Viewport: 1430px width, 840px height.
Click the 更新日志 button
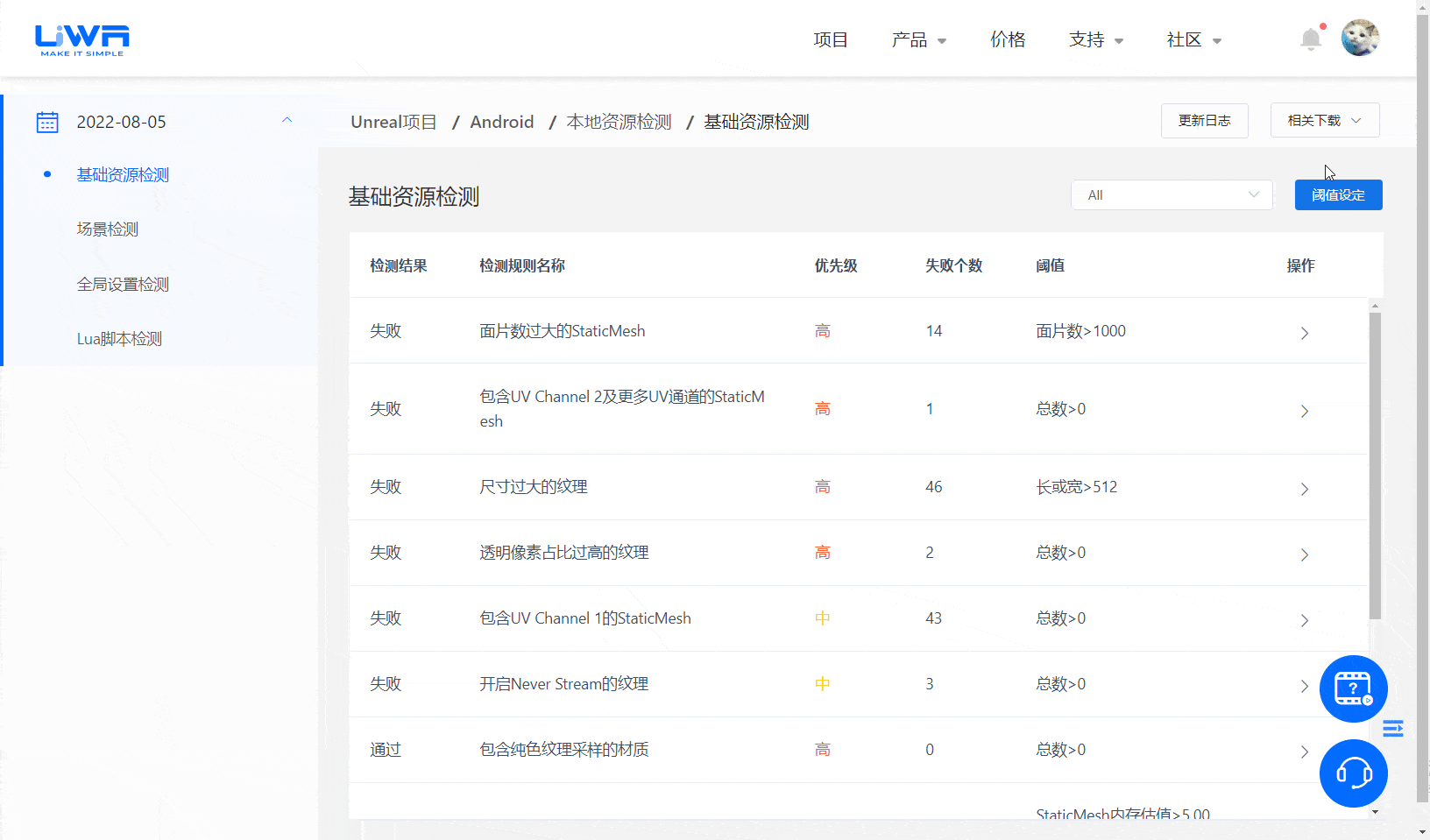pos(1204,120)
